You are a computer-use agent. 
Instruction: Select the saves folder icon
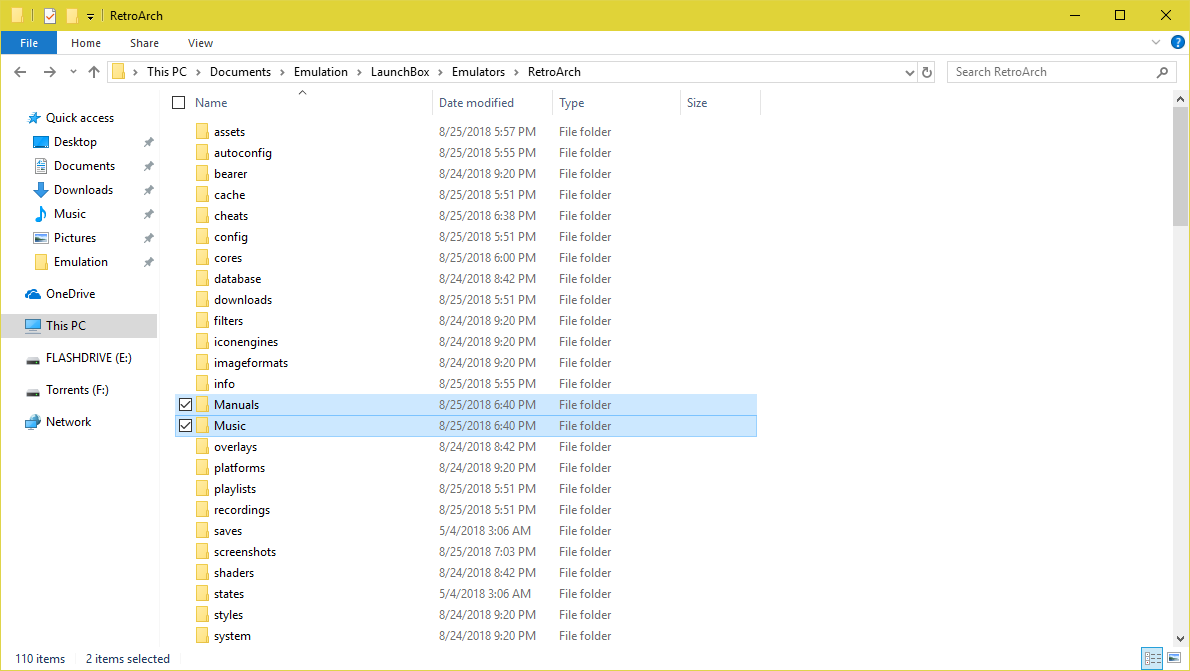point(202,531)
